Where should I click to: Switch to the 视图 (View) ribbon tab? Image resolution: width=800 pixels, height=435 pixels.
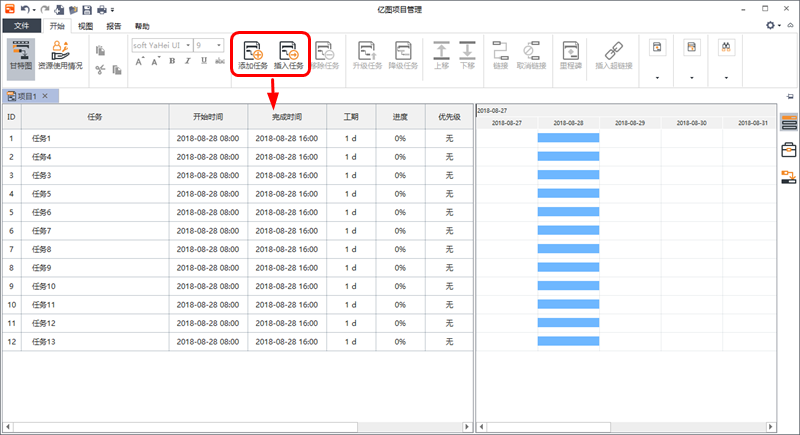click(85, 26)
